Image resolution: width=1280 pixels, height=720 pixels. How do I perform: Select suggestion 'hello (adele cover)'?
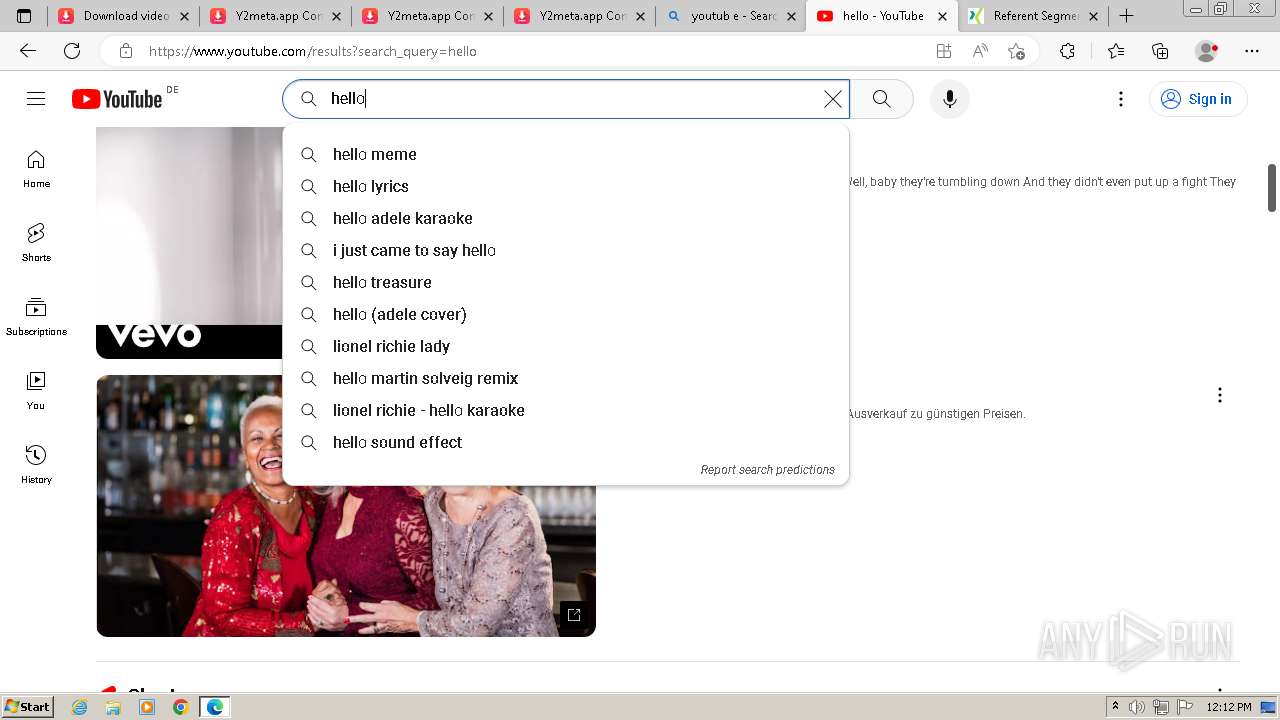click(566, 314)
